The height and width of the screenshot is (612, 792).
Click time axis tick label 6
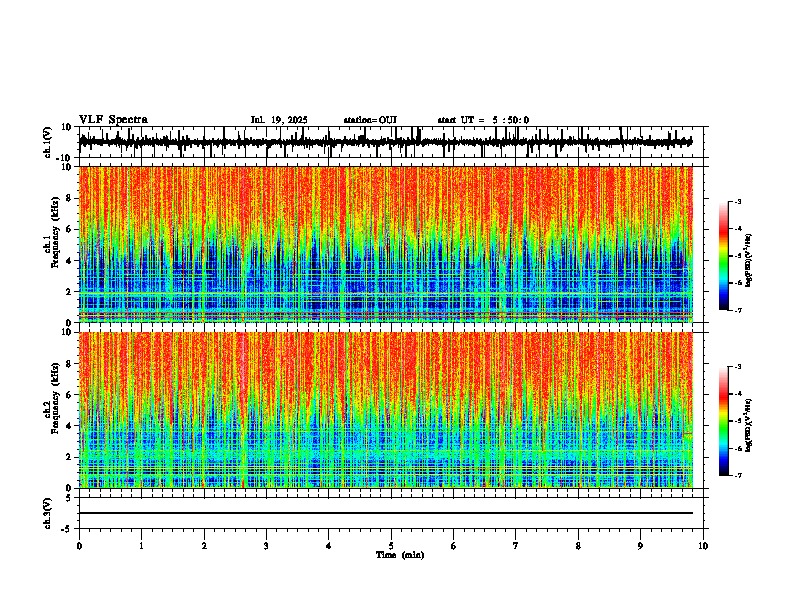[x=454, y=546]
